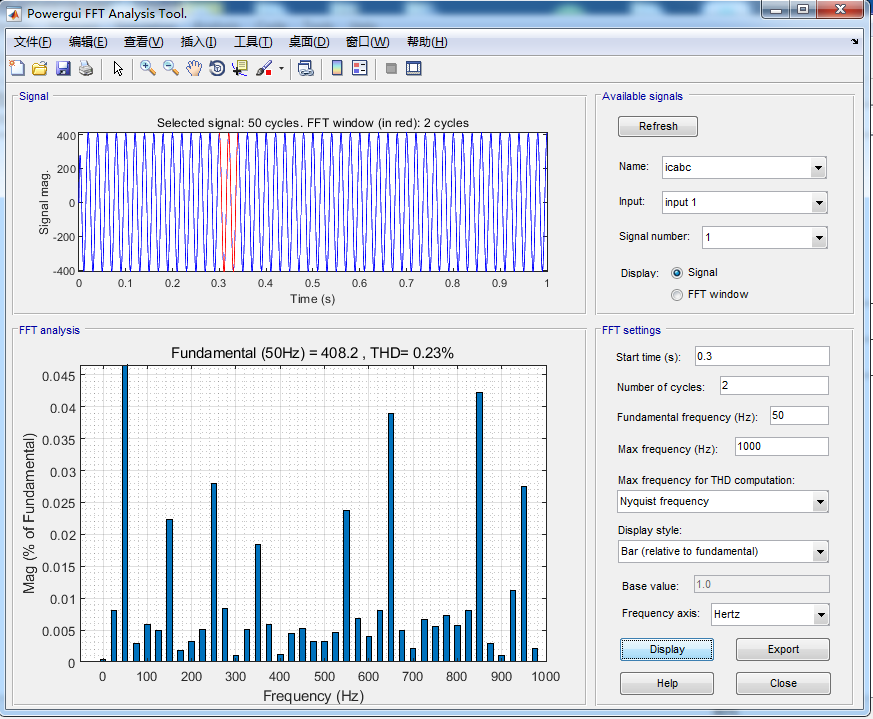Open the 工具(T) menu

(253, 42)
